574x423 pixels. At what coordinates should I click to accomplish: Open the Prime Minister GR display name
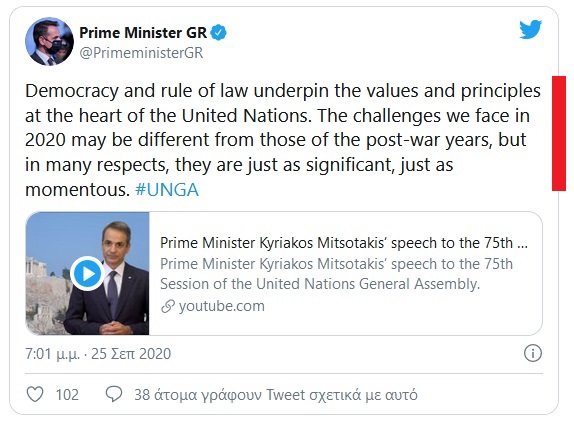pyautogui.click(x=143, y=33)
